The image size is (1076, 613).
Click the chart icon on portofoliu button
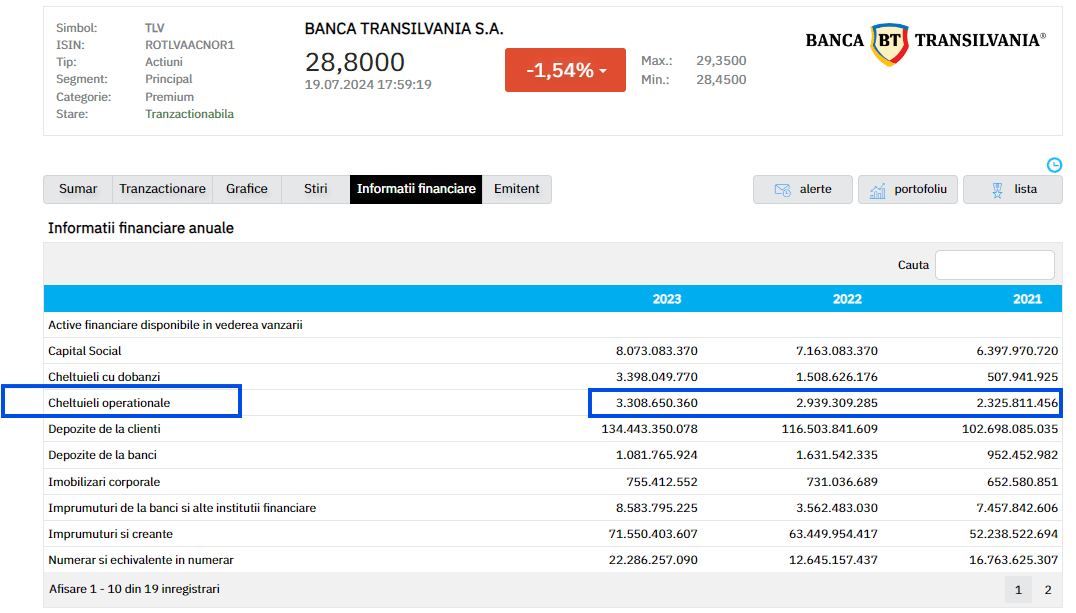[877, 190]
